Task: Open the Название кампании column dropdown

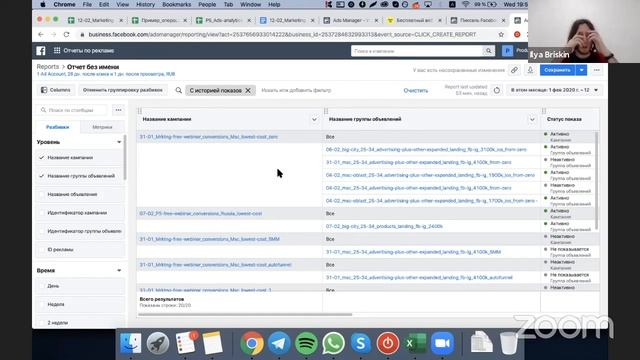Action: click(314, 120)
